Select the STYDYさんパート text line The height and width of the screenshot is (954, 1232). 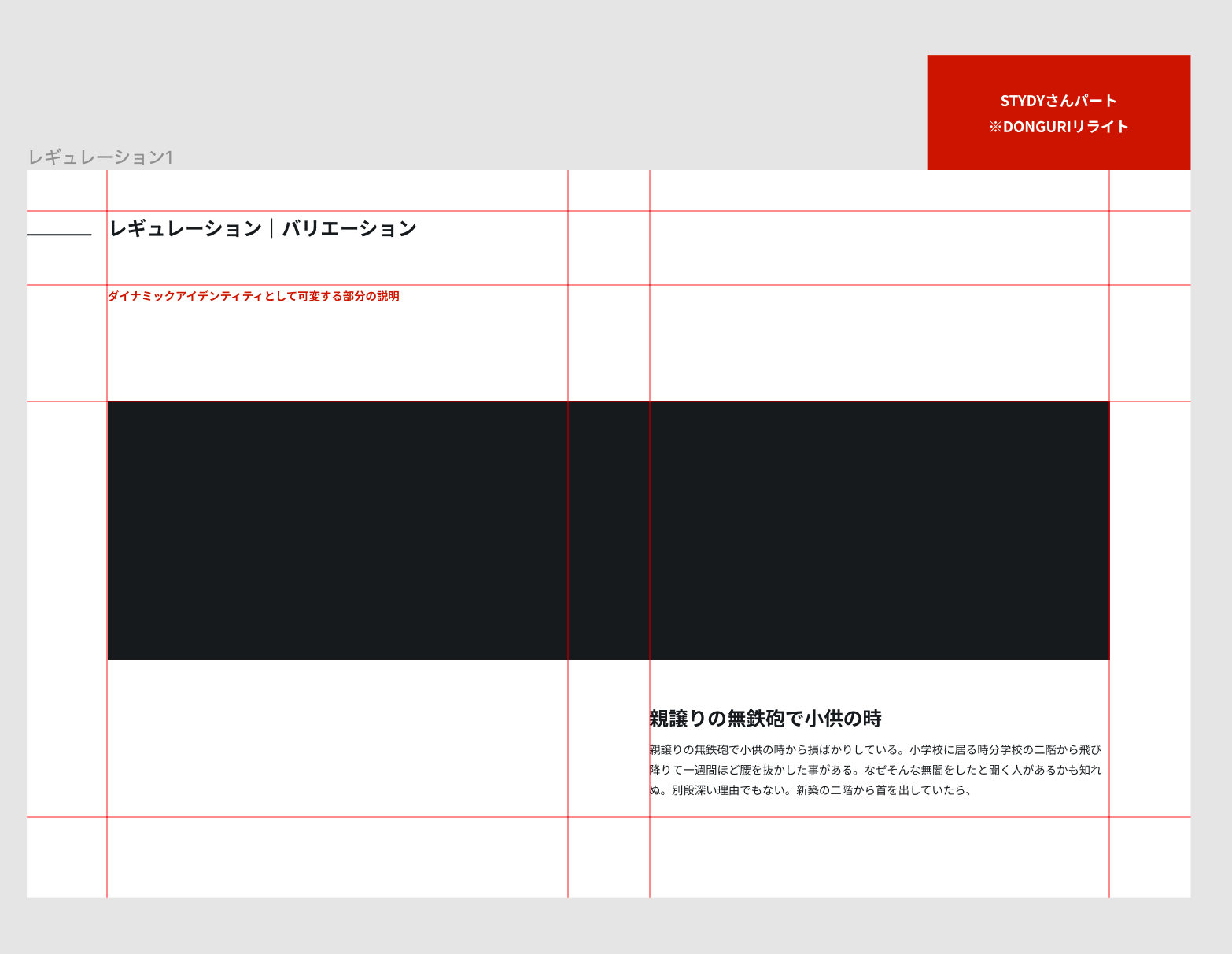(x=1058, y=101)
